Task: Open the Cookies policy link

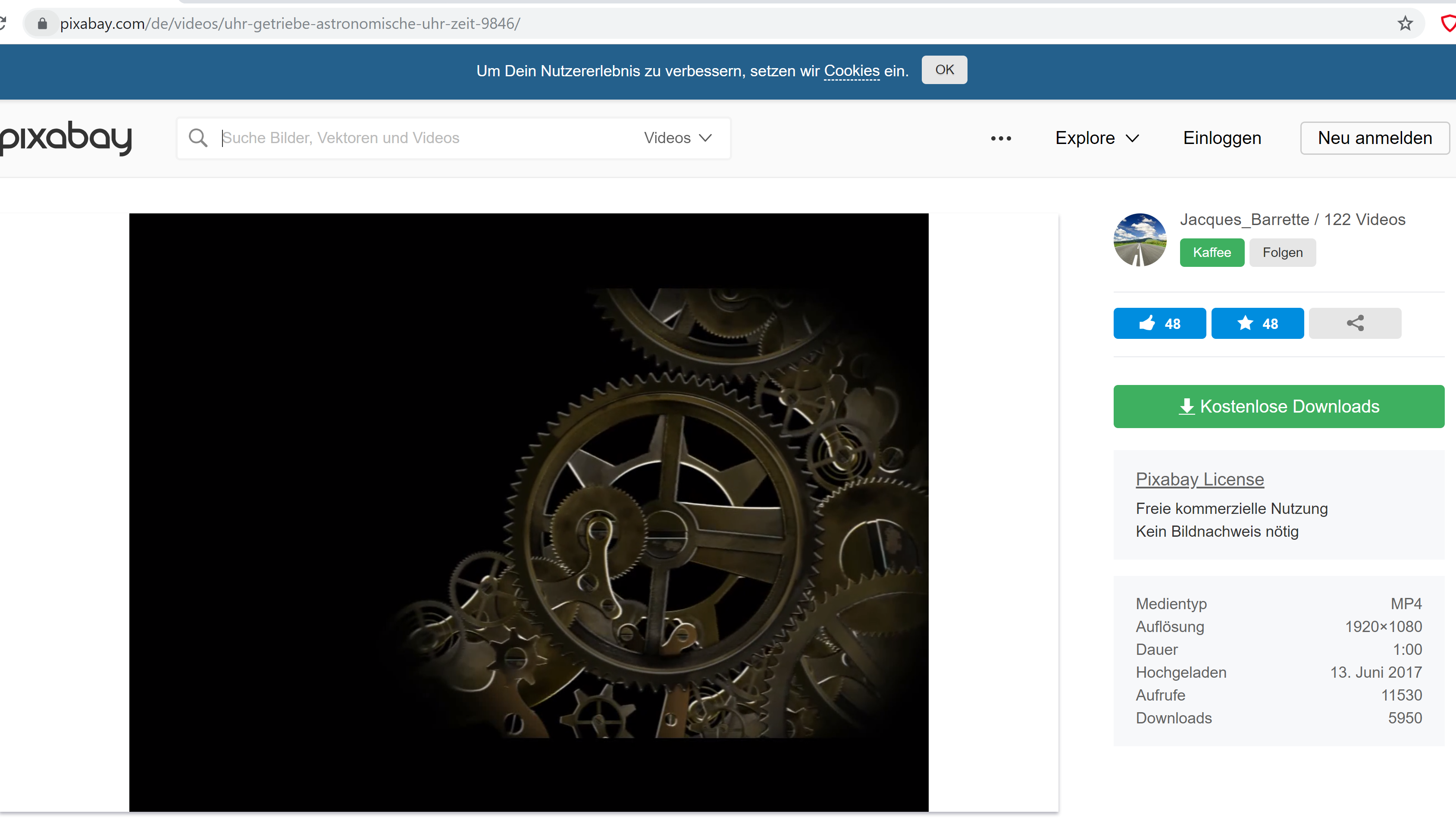Action: click(851, 71)
